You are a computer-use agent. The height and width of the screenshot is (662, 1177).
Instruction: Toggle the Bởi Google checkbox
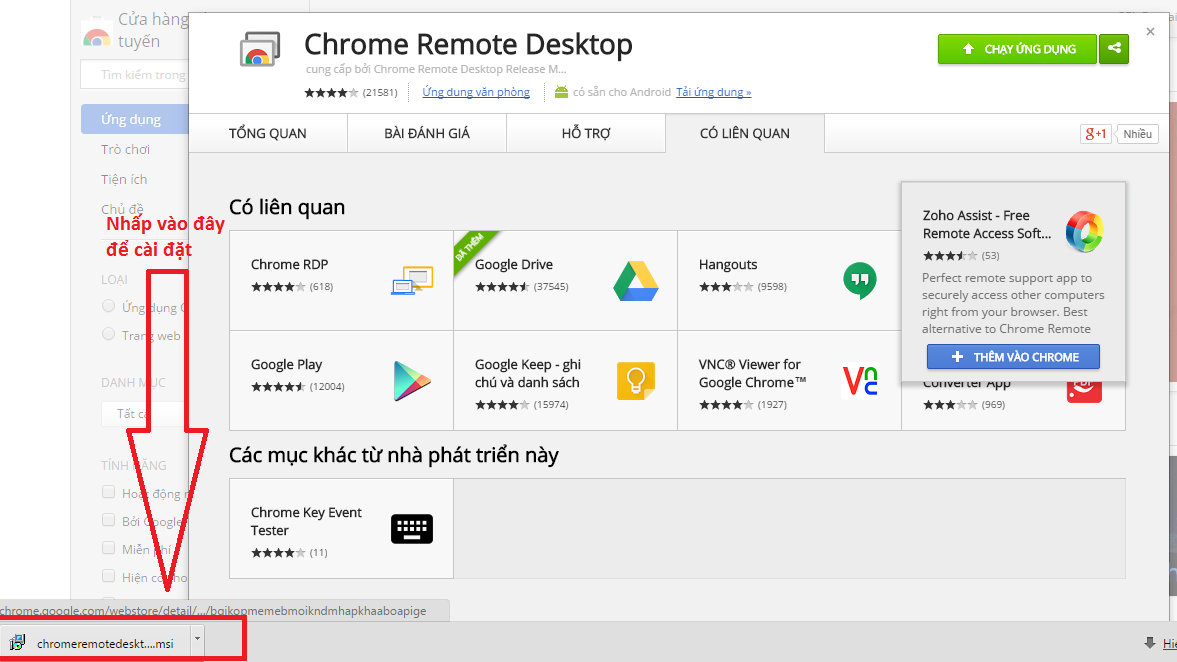[108, 520]
